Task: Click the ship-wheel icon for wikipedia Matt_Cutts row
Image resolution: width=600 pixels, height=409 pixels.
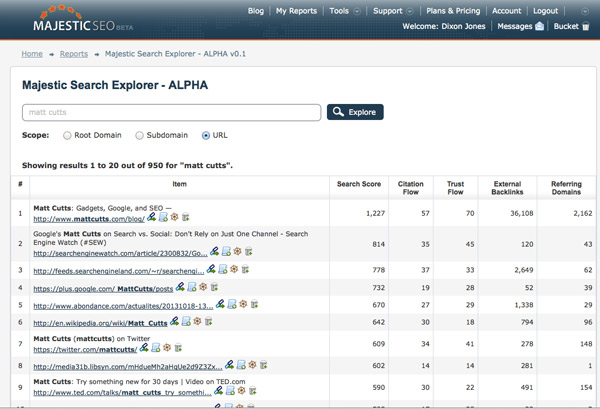Action: point(197,321)
